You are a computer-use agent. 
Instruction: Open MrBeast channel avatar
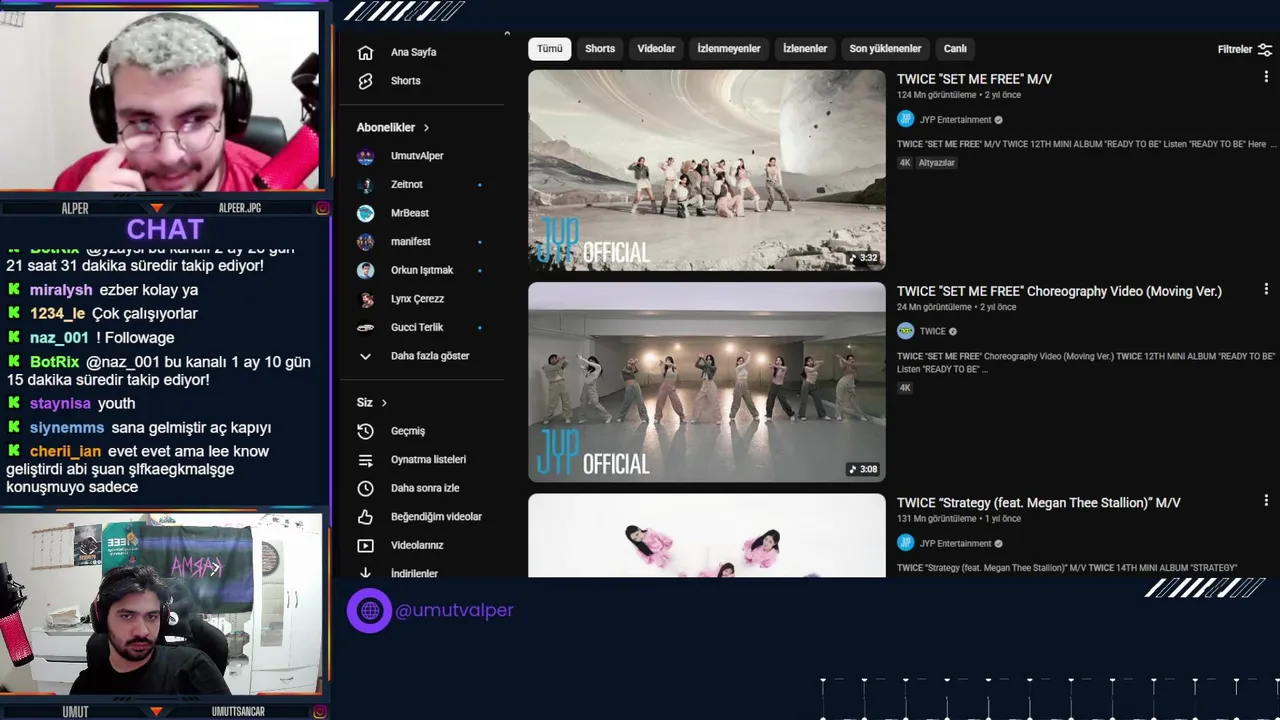365,213
